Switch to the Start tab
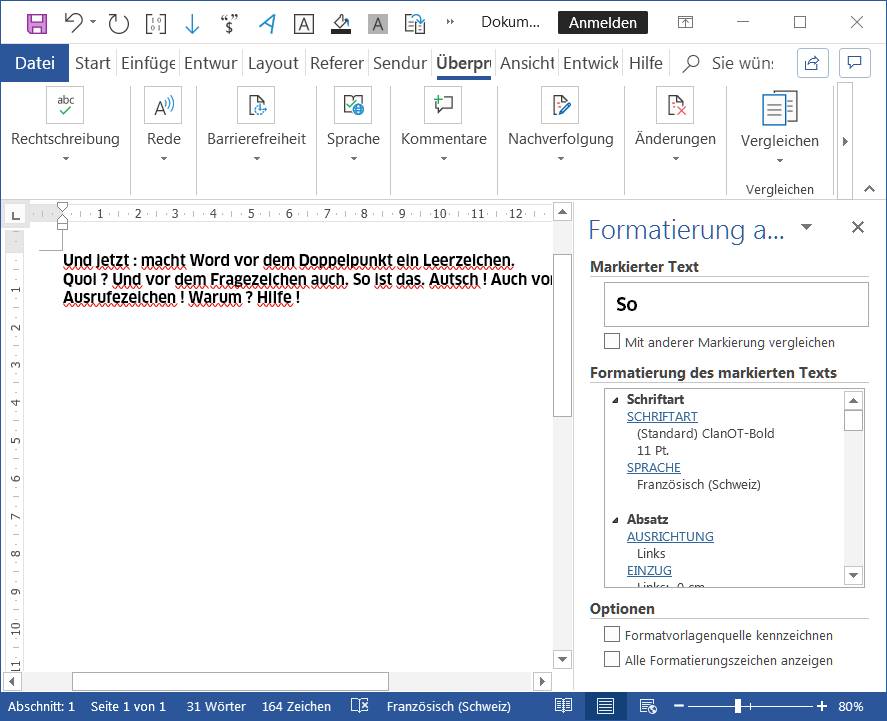 pyautogui.click(x=93, y=63)
